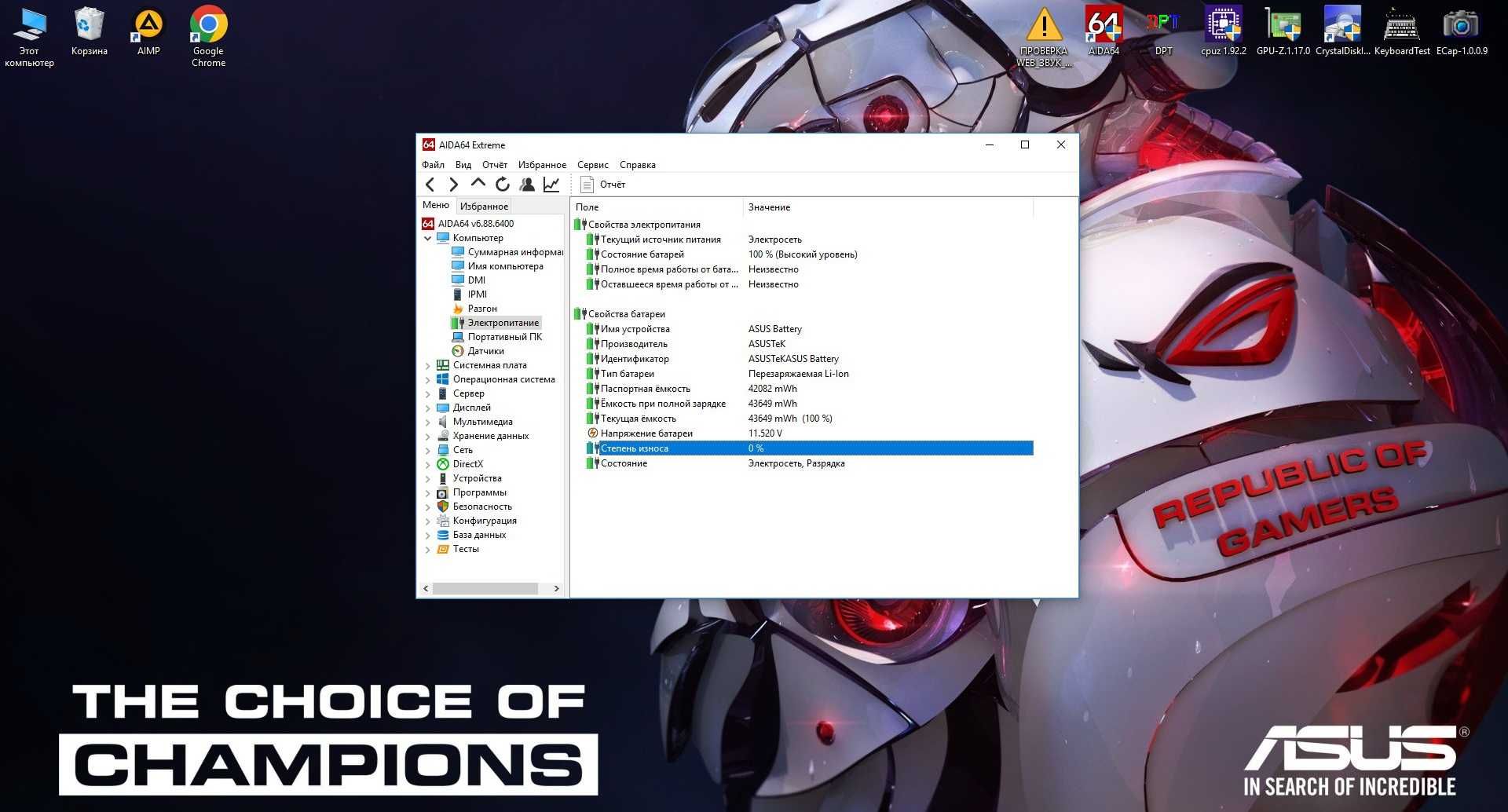Select AIDA64 v6.88.6400 root item

tap(469, 224)
